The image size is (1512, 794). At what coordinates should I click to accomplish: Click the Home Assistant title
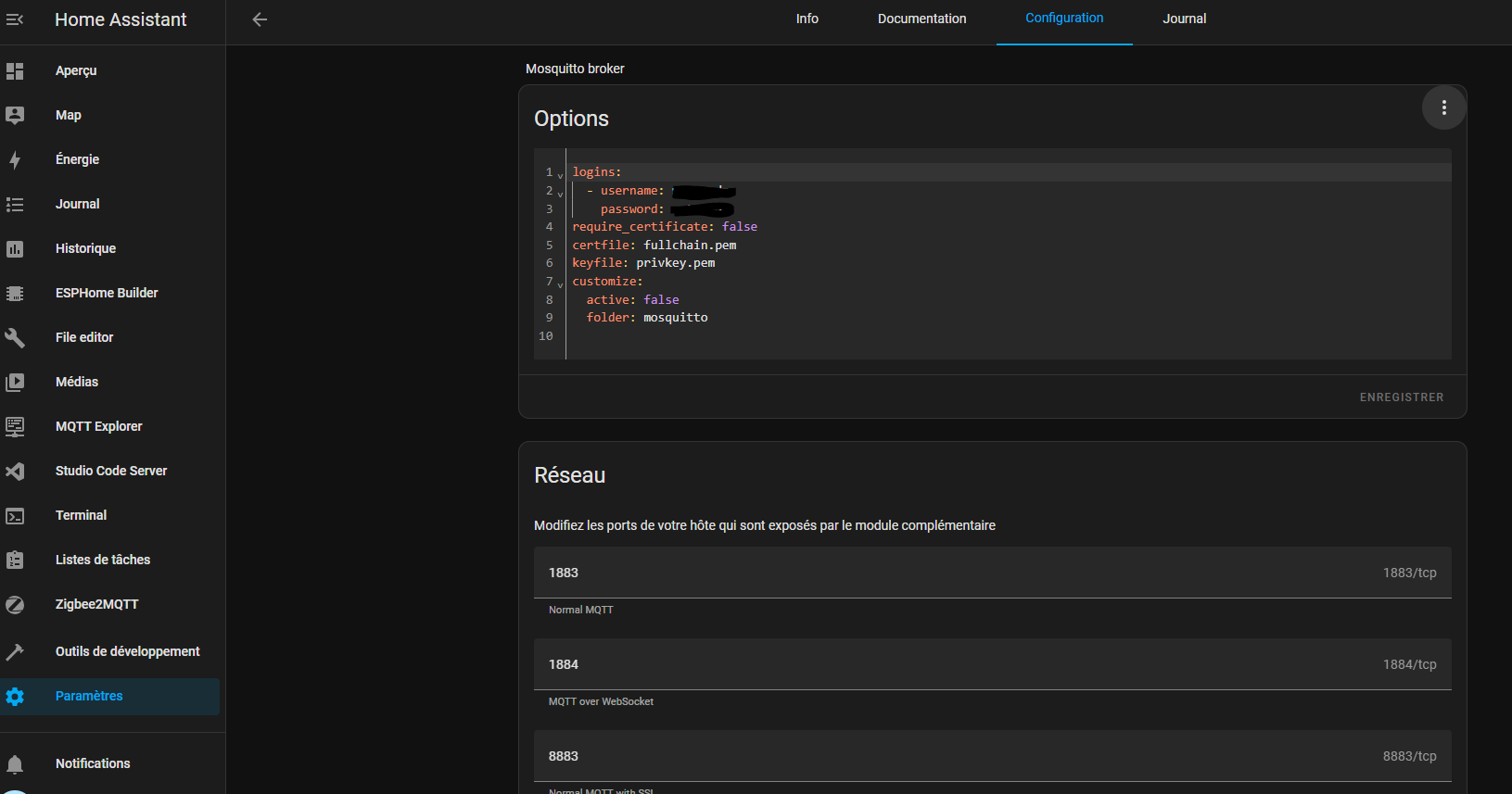pyautogui.click(x=121, y=19)
